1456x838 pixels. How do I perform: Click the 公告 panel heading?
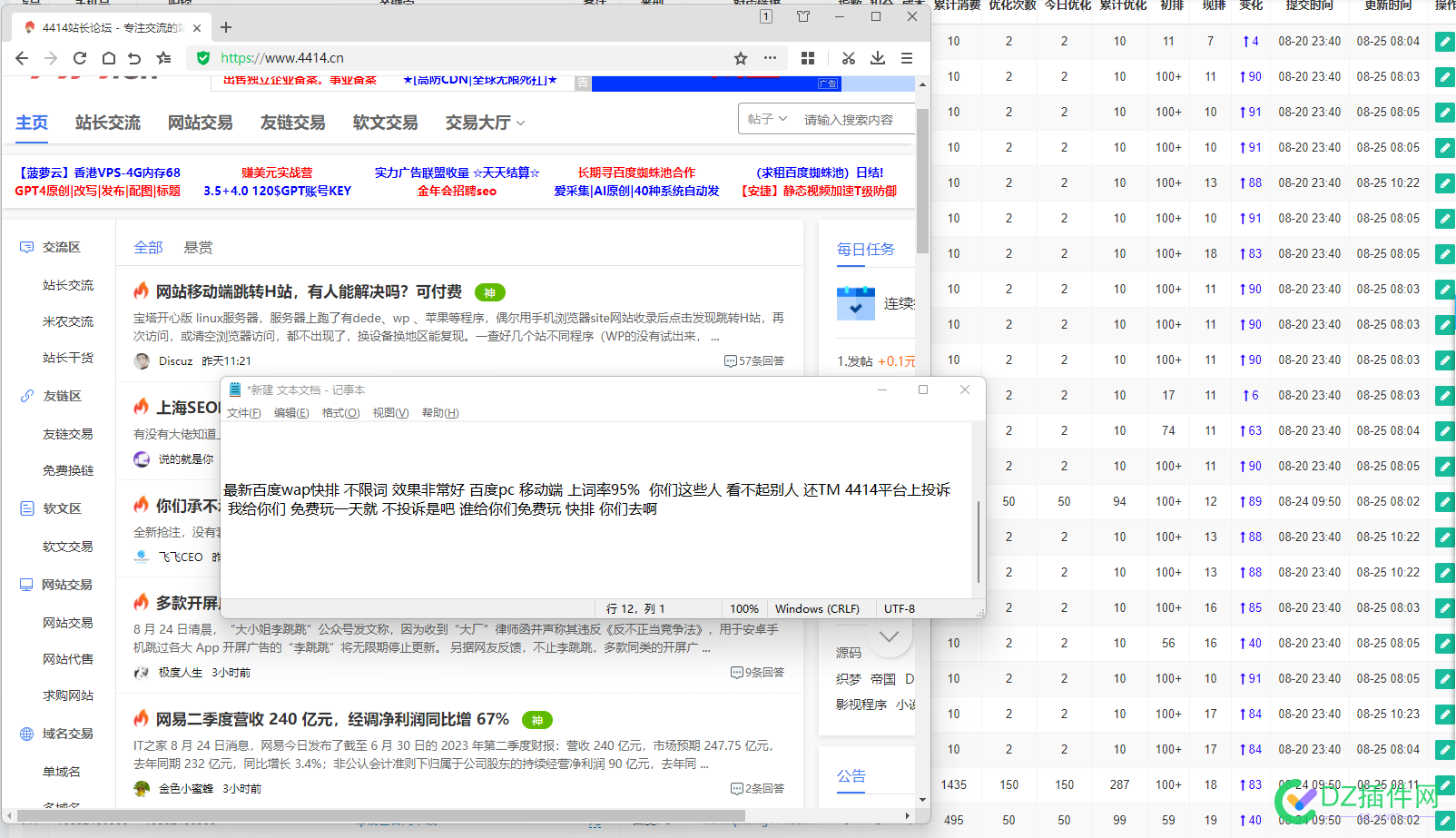coord(851,776)
